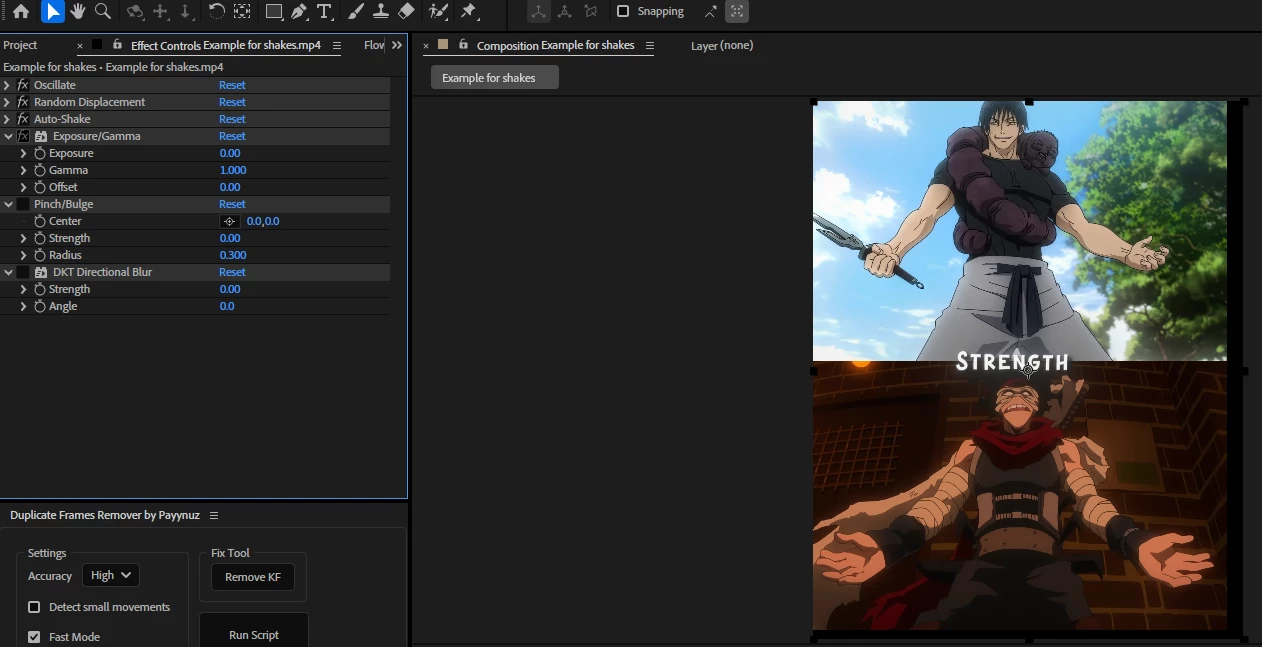This screenshot has height=647, width=1262.
Task: Click the lock icon on Composition tab
Action: tap(463, 45)
